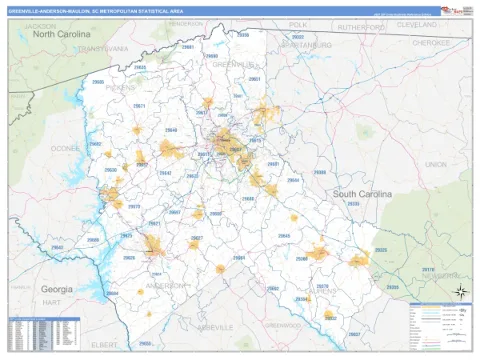Select ZIP code 29322 label
Image resolution: width=480 pixels, height=360 pixels.
298,37
